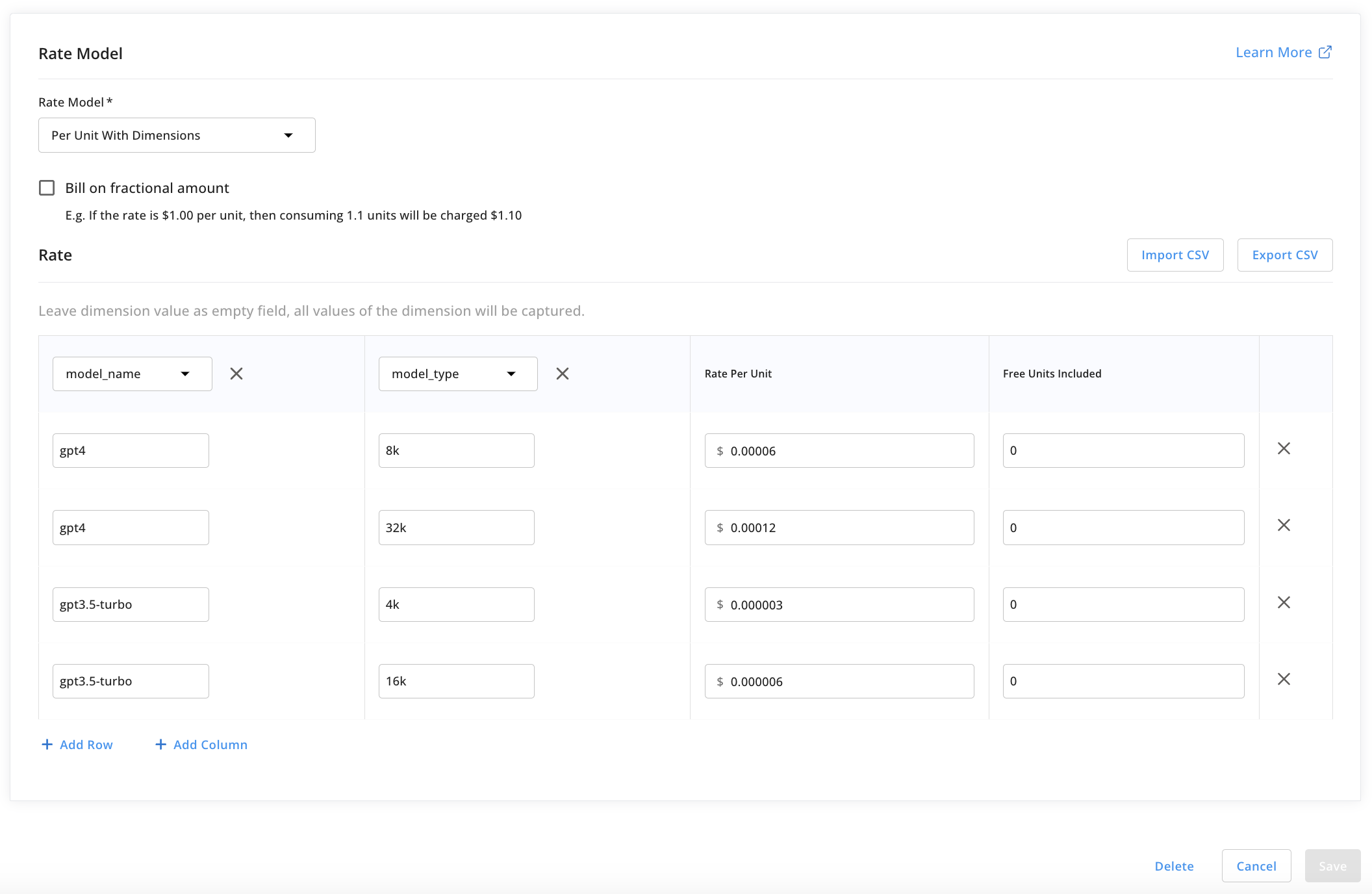Expand the Rate Model dropdown
Screen dimensions: 1372x894
[x=176, y=135]
